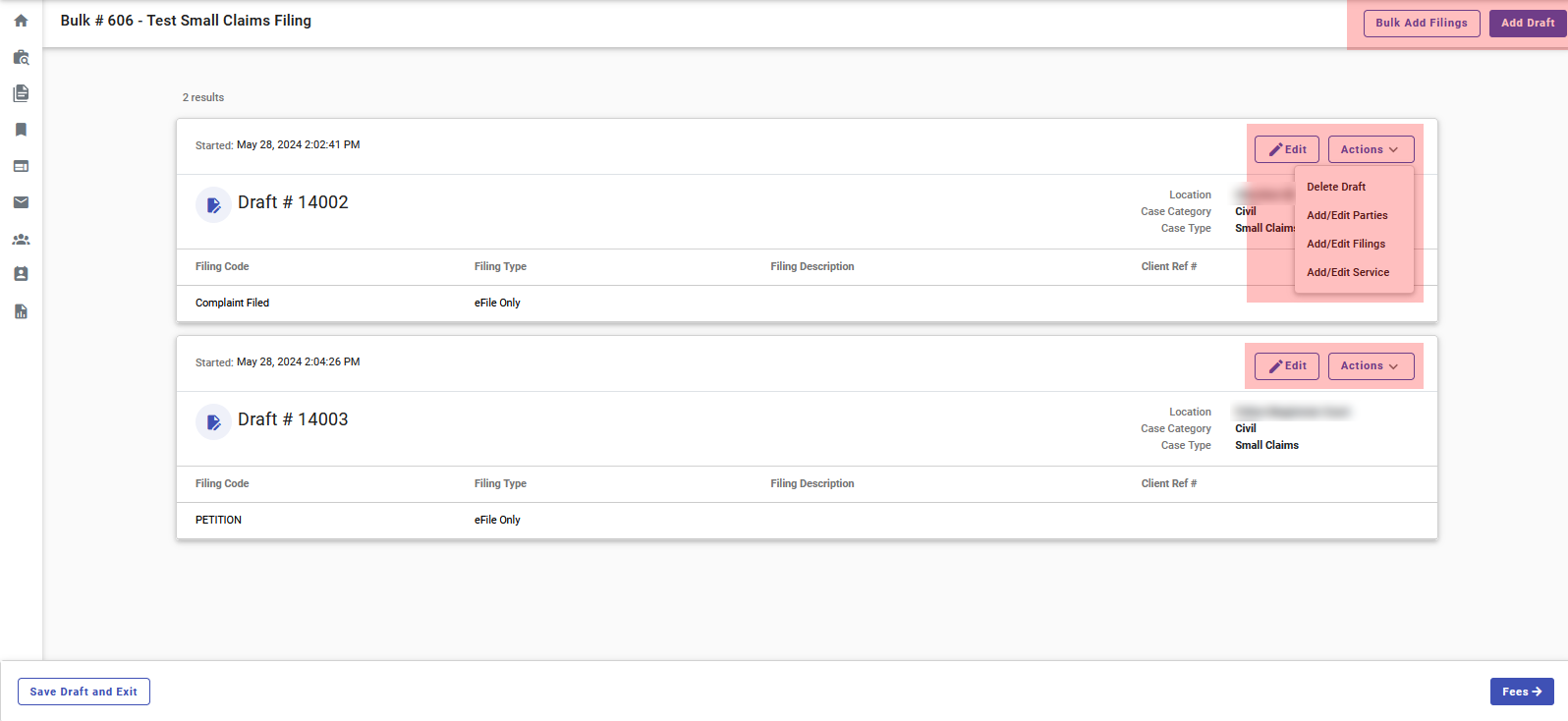The width and height of the screenshot is (1568, 721).
Task: Open the payment card sidebar icon
Action: (21, 166)
